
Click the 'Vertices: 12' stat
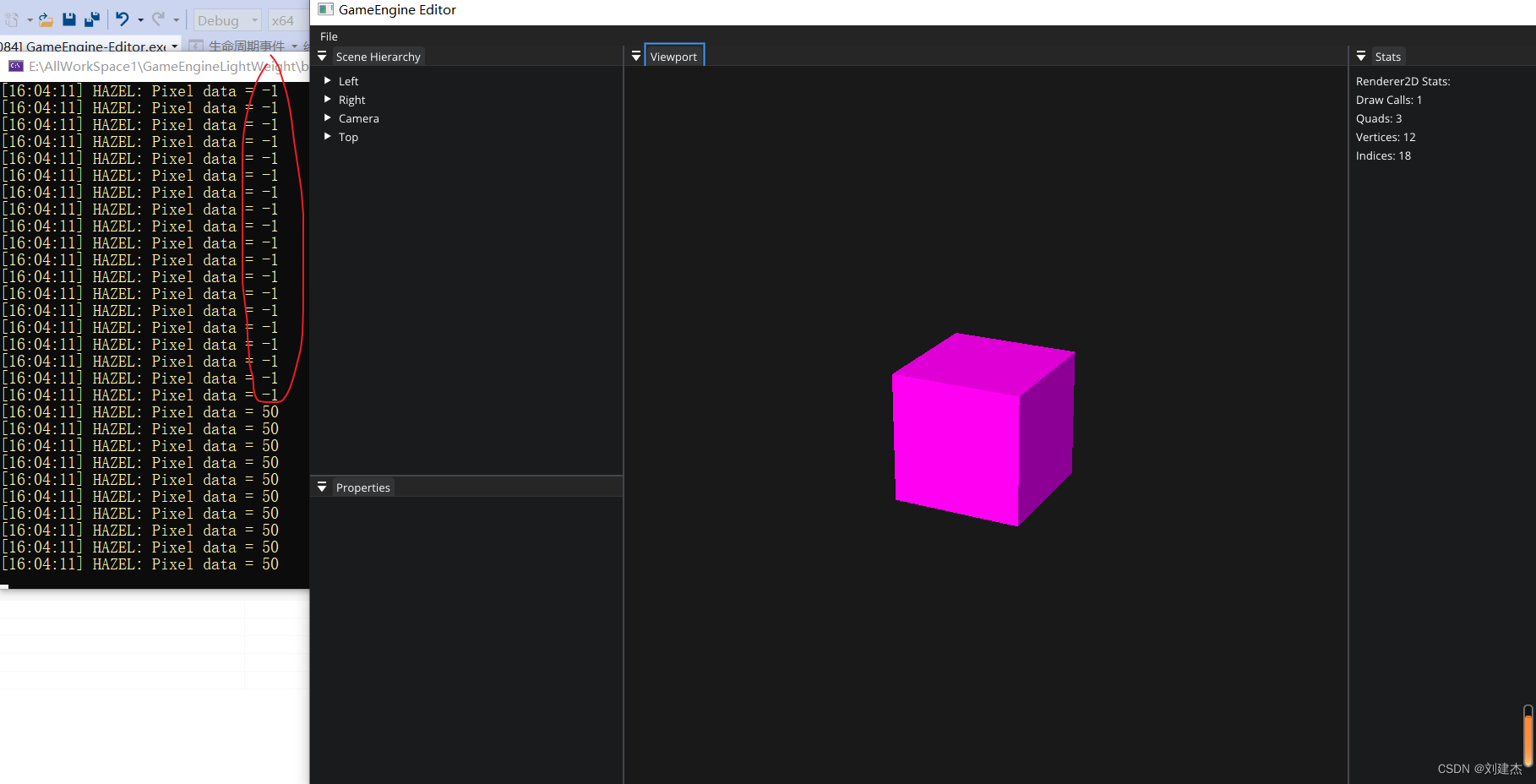(x=1386, y=137)
